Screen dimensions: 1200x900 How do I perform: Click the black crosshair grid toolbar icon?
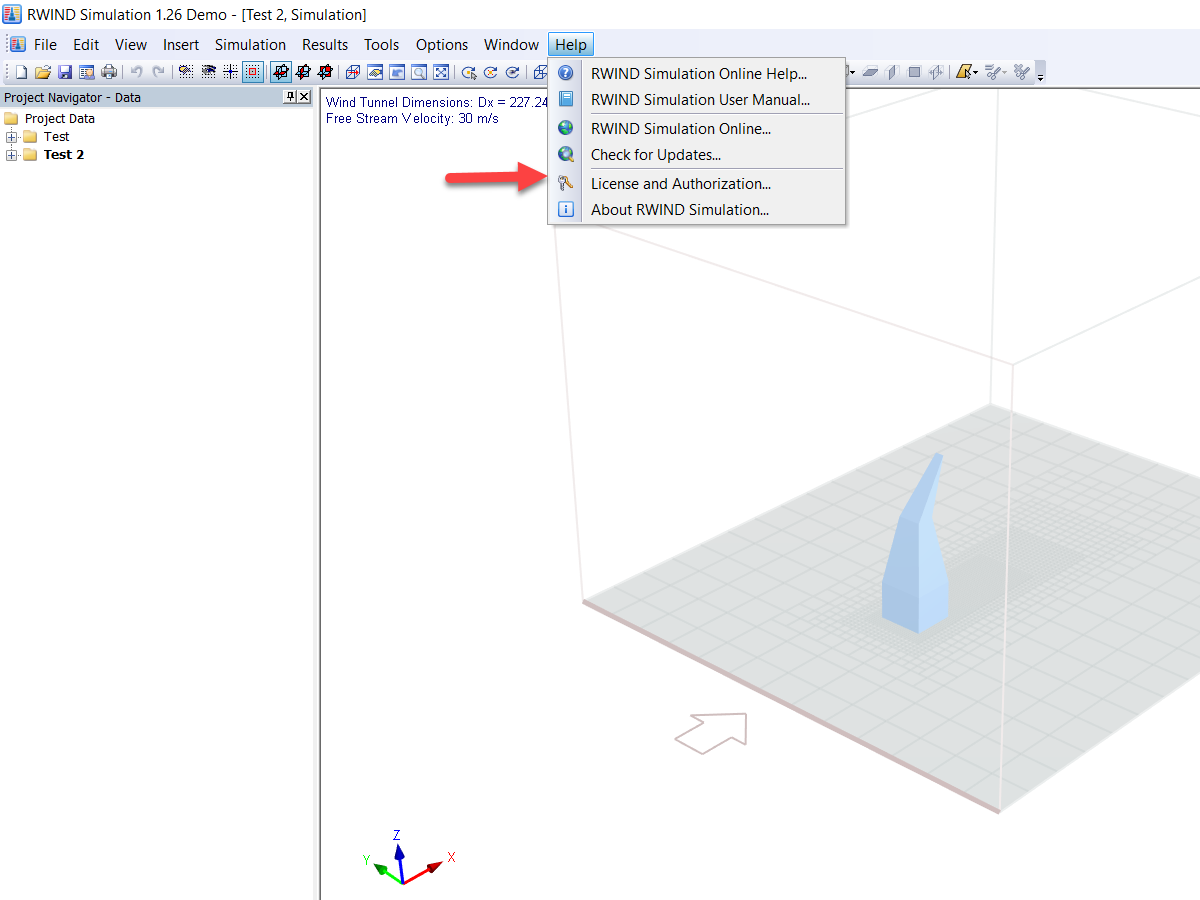230,72
